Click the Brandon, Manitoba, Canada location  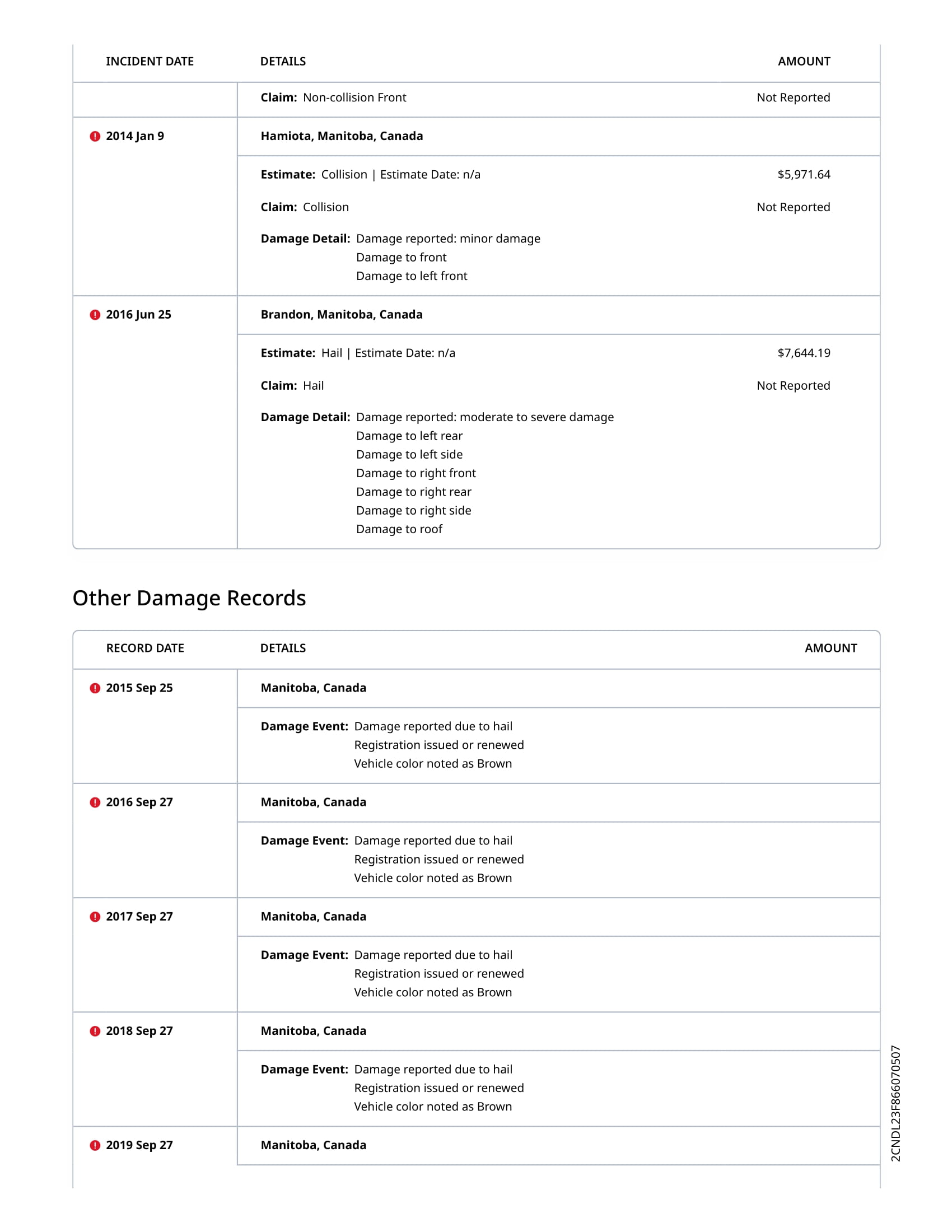[x=341, y=315]
